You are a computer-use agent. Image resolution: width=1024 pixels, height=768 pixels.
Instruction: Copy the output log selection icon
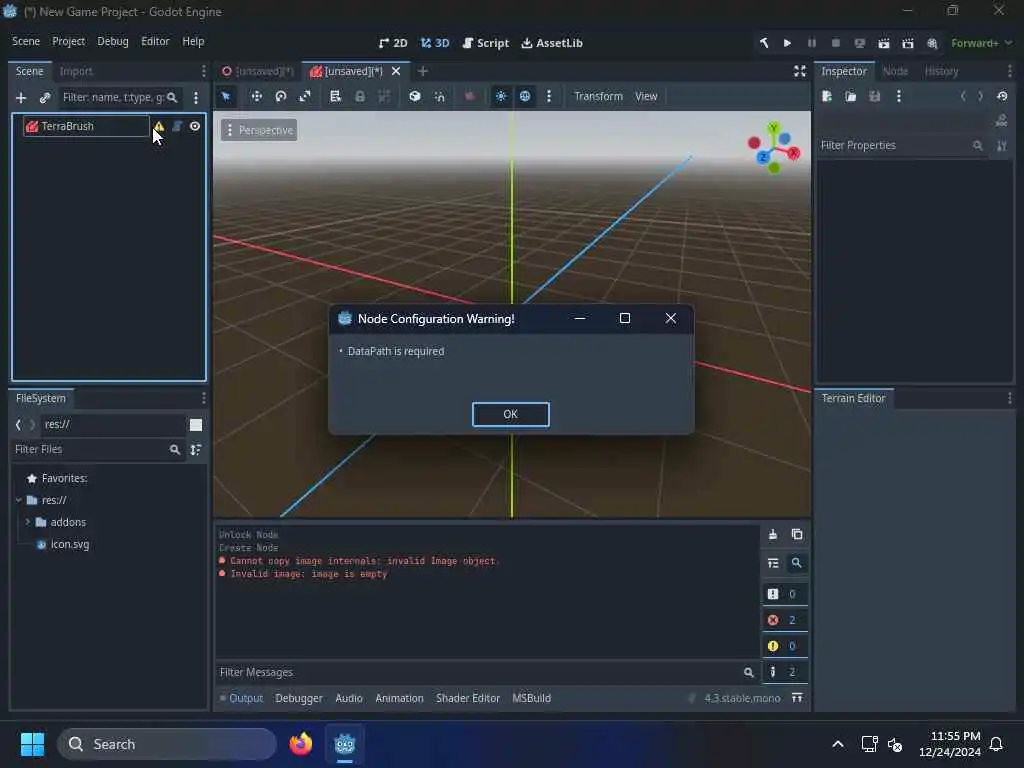tap(797, 534)
